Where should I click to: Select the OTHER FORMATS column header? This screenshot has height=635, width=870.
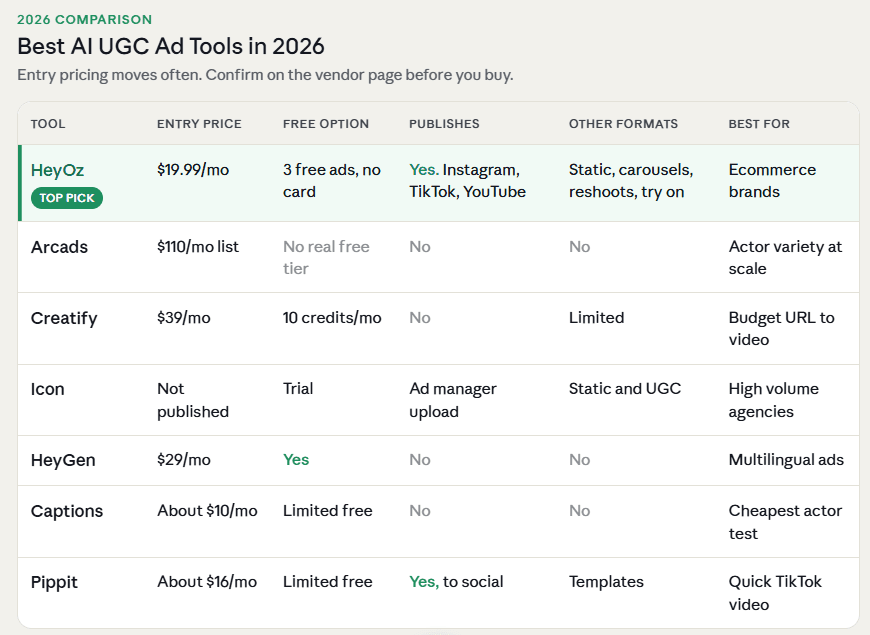(623, 124)
